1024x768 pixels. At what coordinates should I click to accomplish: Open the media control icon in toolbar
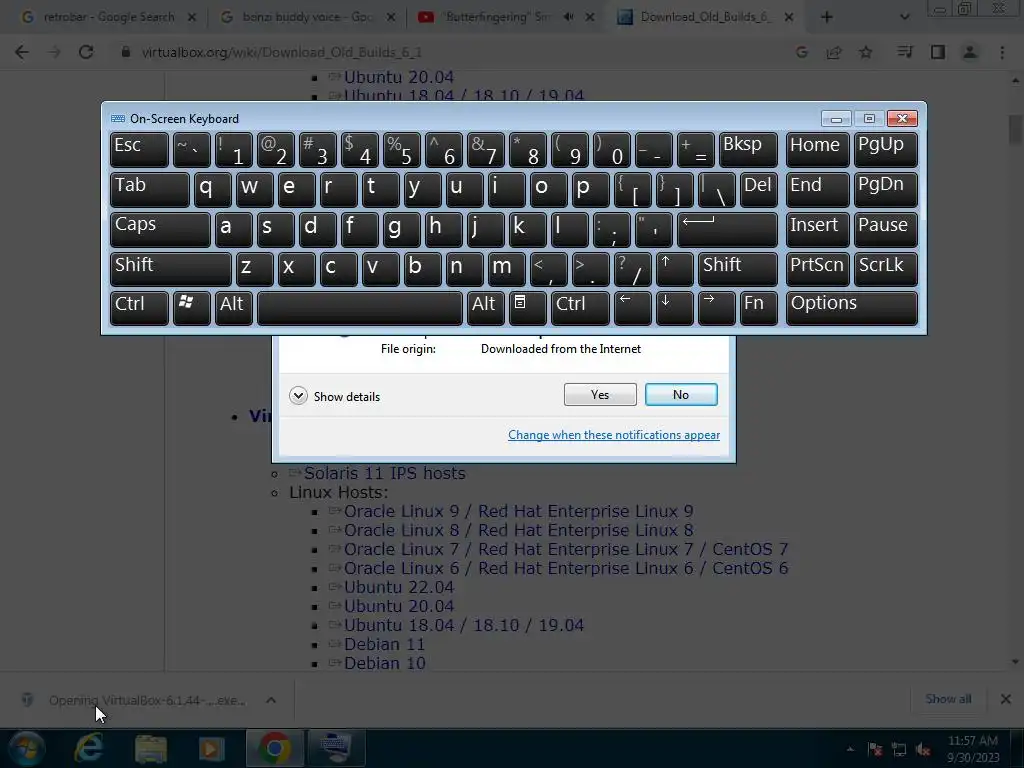click(904, 52)
